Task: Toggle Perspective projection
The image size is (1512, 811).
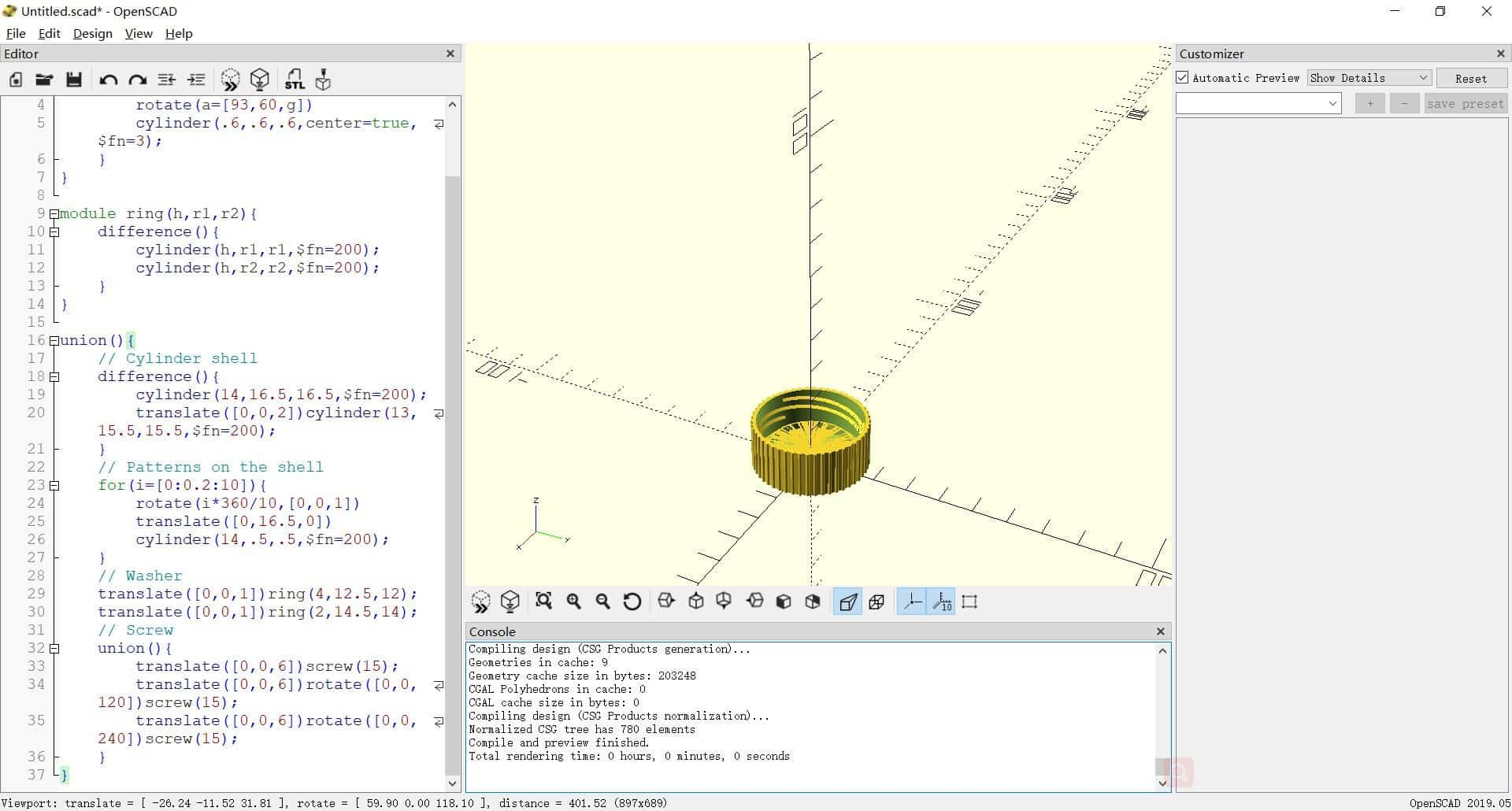Action: [847, 602]
